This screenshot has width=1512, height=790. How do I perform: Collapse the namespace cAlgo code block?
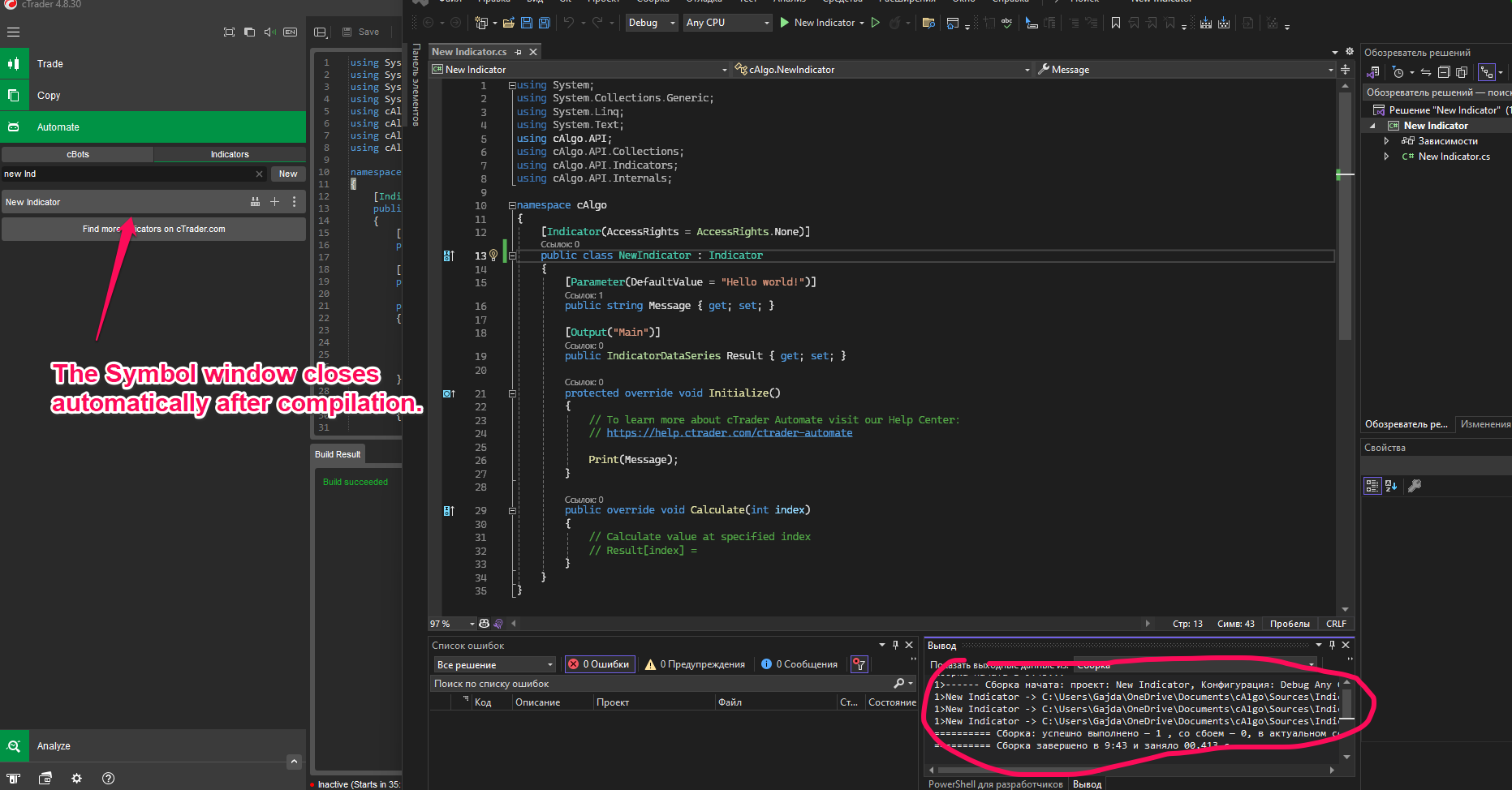(512, 205)
